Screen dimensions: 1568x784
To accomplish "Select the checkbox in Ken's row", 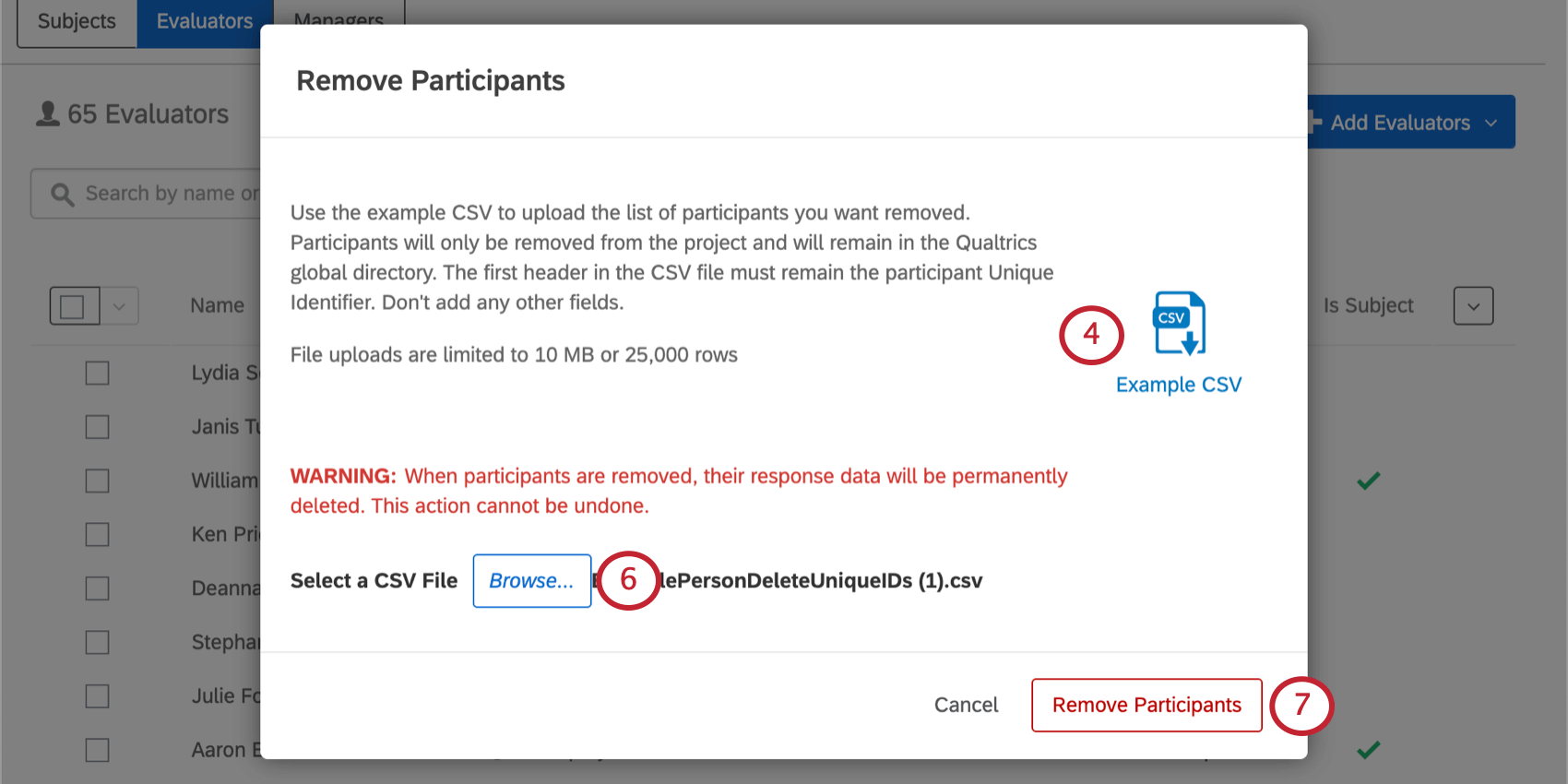I will click(97, 534).
